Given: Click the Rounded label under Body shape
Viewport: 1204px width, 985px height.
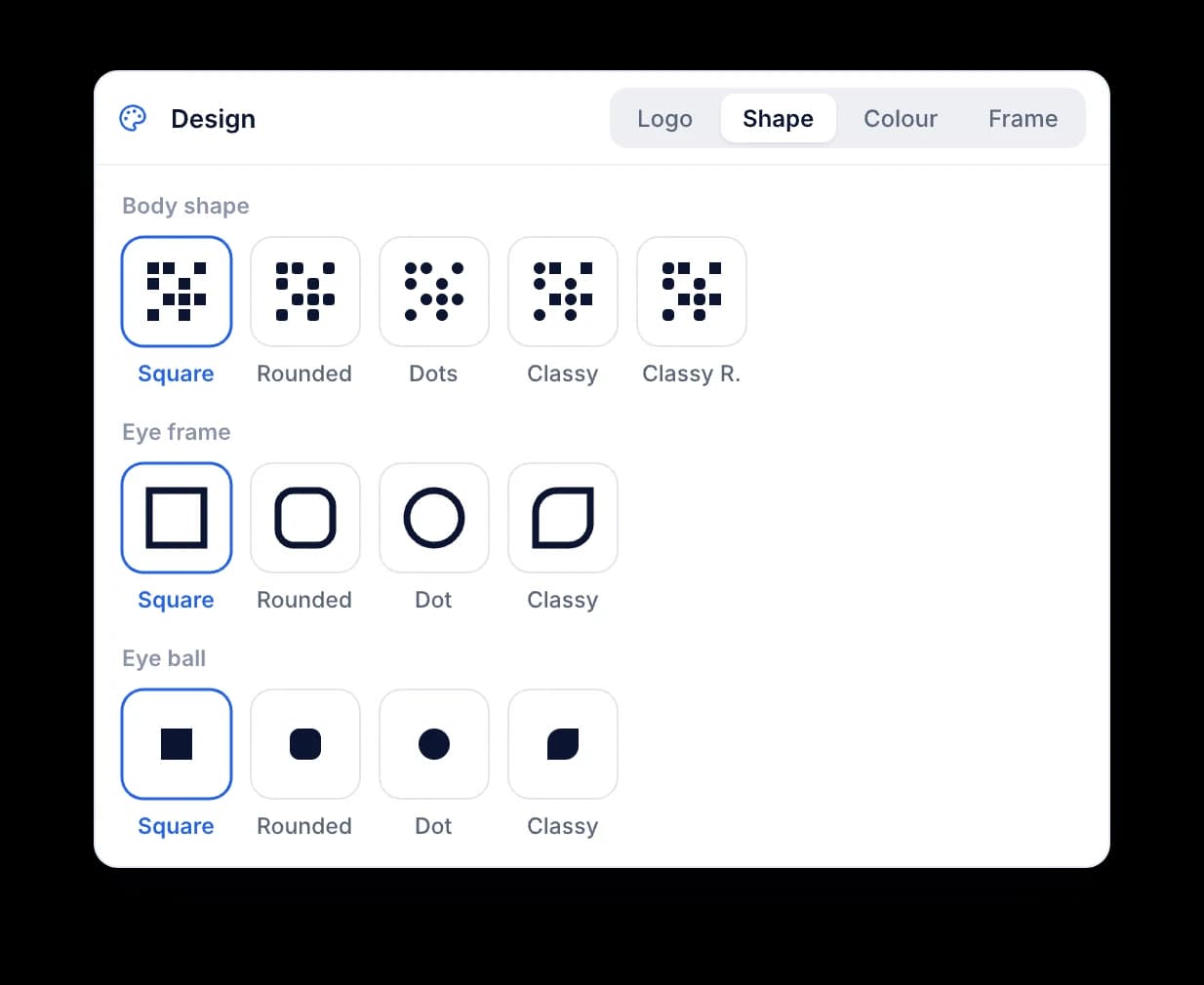Looking at the screenshot, I should click(304, 374).
